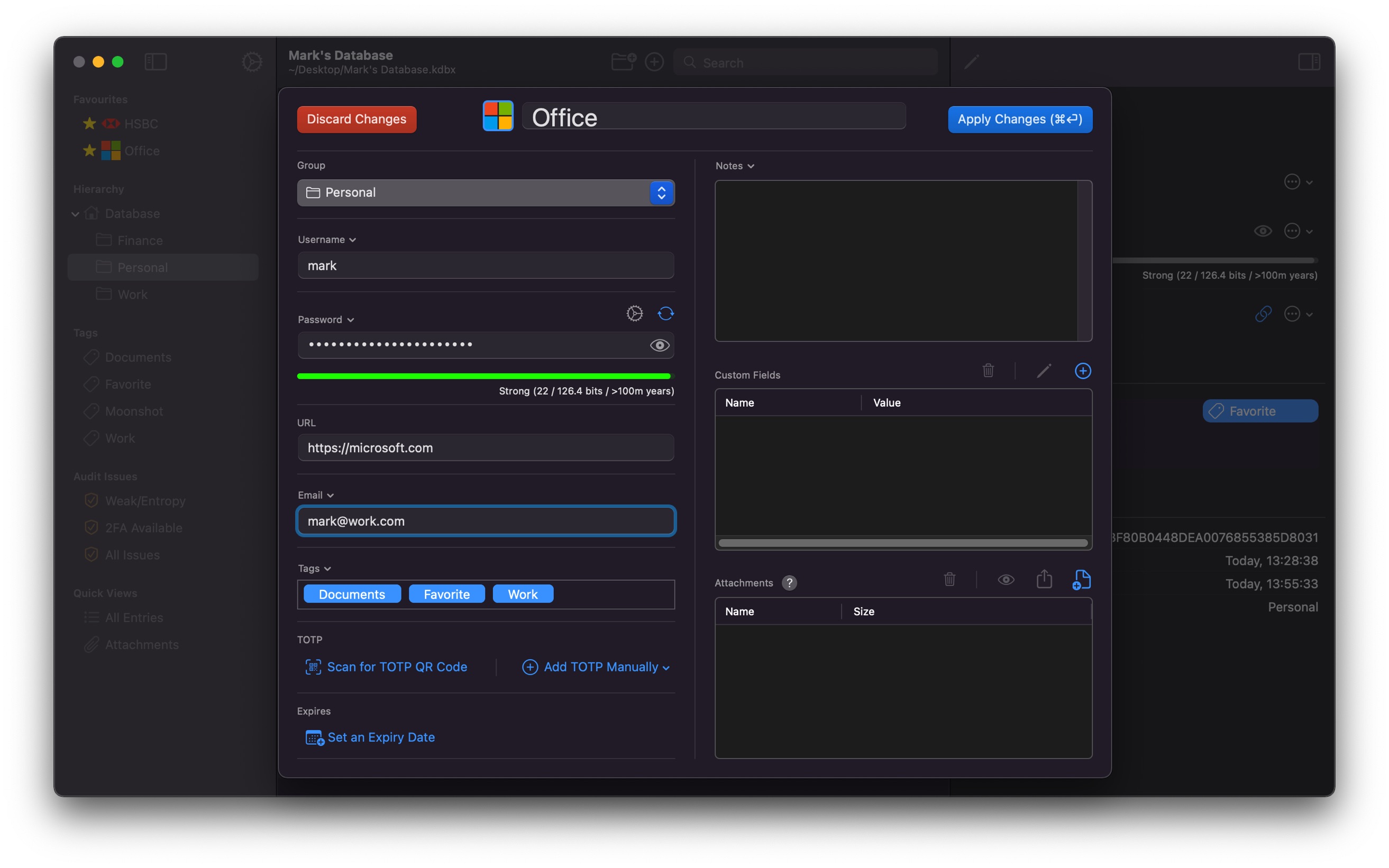Preview attachment with the eye icon
Image resolution: width=1389 pixels, height=868 pixels.
click(x=1006, y=580)
